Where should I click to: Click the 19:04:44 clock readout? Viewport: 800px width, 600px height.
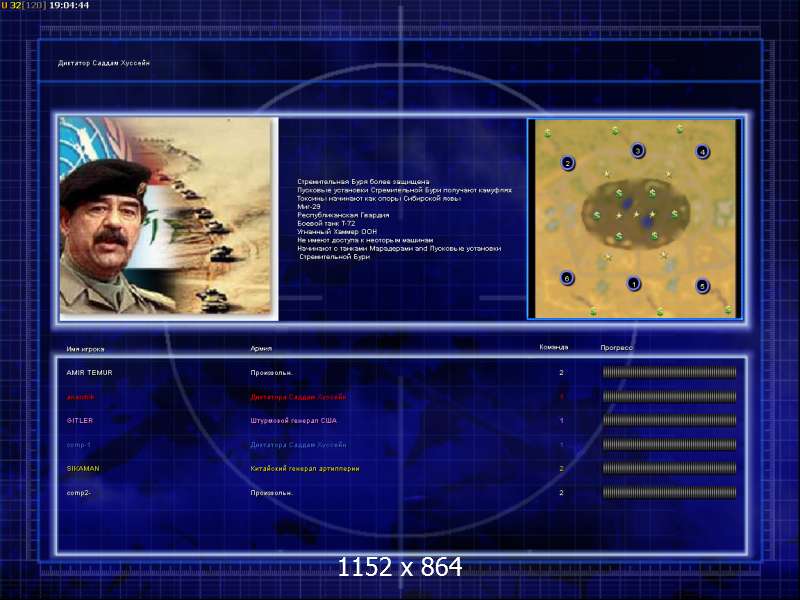click(x=69, y=5)
